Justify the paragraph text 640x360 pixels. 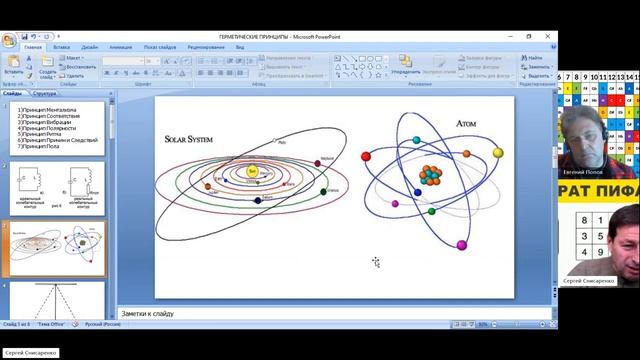click(x=230, y=73)
